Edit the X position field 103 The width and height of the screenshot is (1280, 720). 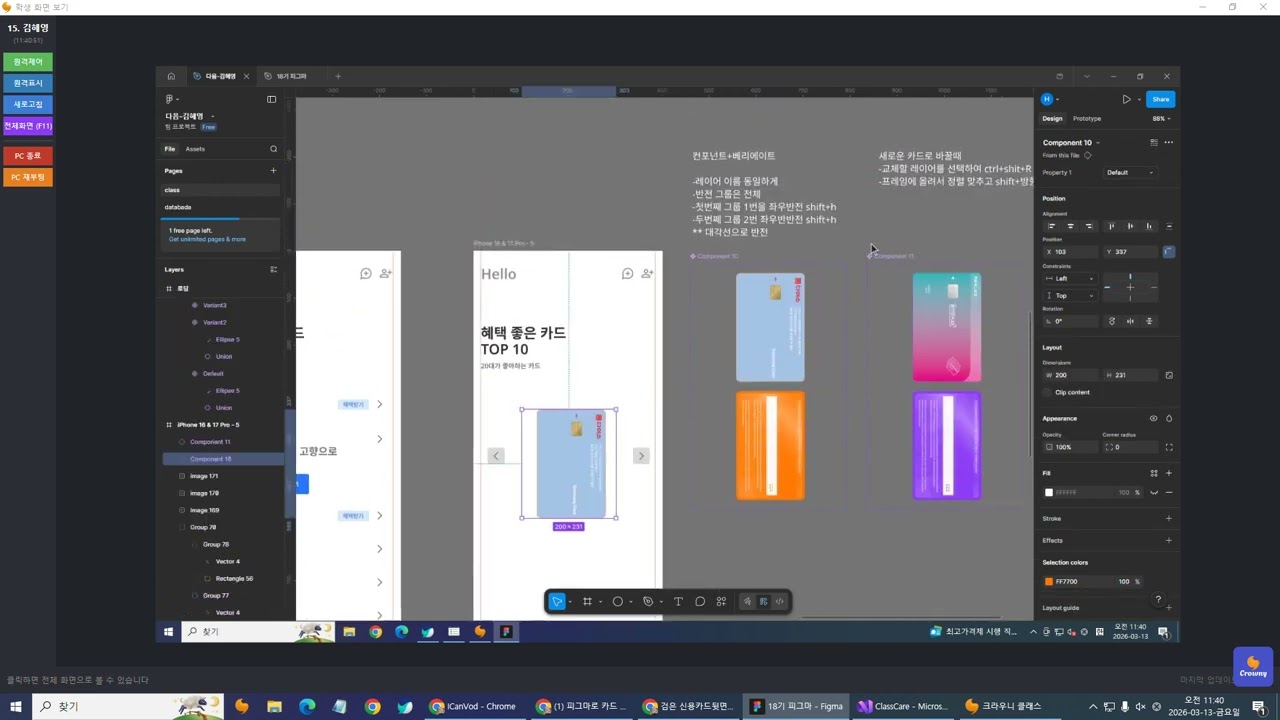tap(1071, 251)
